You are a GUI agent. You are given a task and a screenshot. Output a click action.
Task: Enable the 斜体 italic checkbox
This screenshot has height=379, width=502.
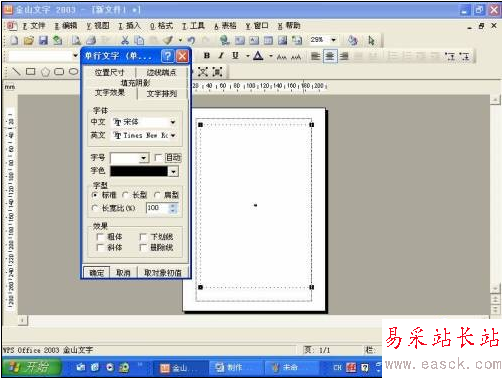click(100, 248)
